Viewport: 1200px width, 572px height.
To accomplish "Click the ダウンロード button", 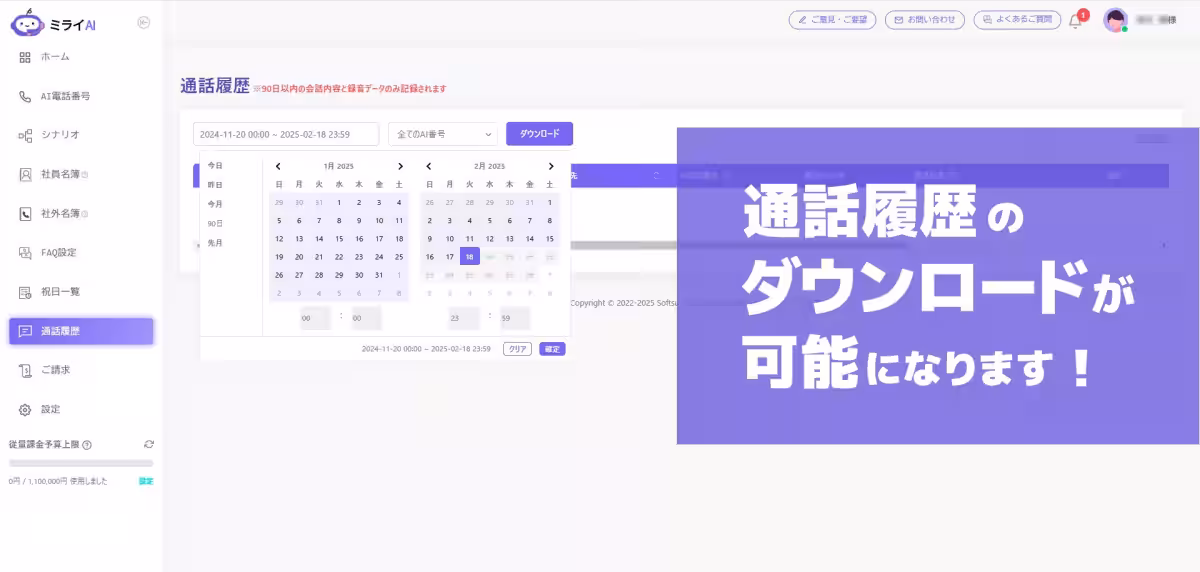I will coord(539,134).
